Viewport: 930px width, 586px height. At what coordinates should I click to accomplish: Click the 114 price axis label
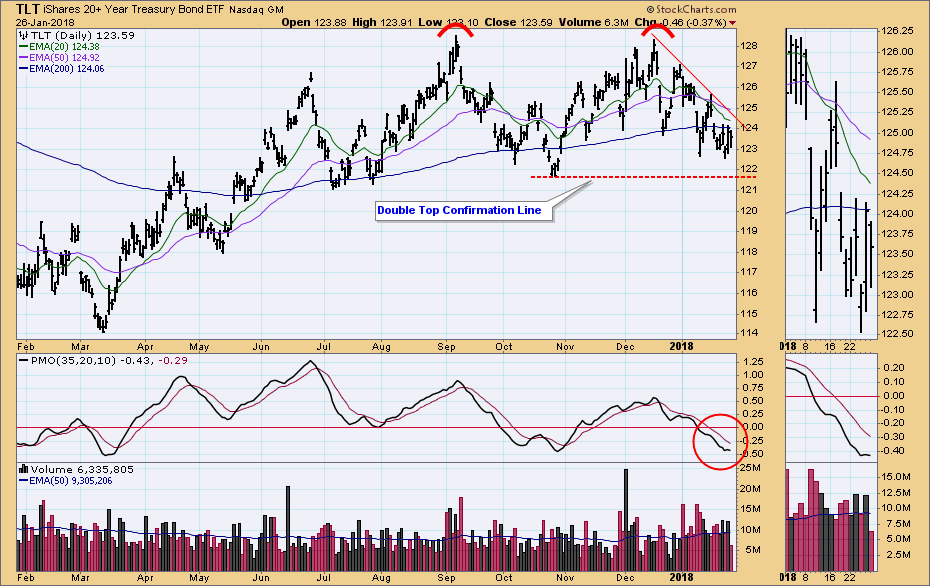[750, 333]
